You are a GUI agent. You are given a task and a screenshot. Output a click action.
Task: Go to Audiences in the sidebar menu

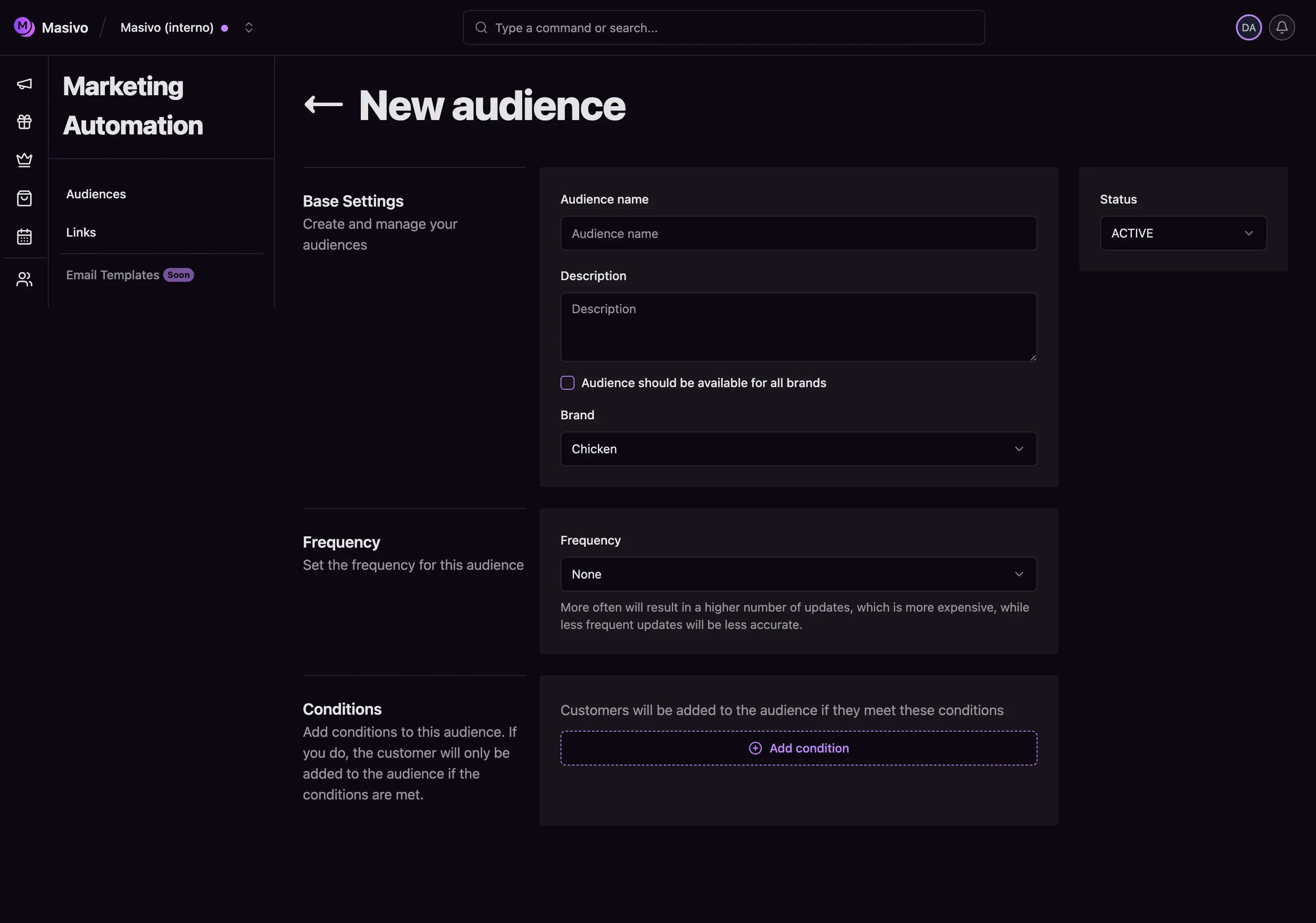(96, 194)
